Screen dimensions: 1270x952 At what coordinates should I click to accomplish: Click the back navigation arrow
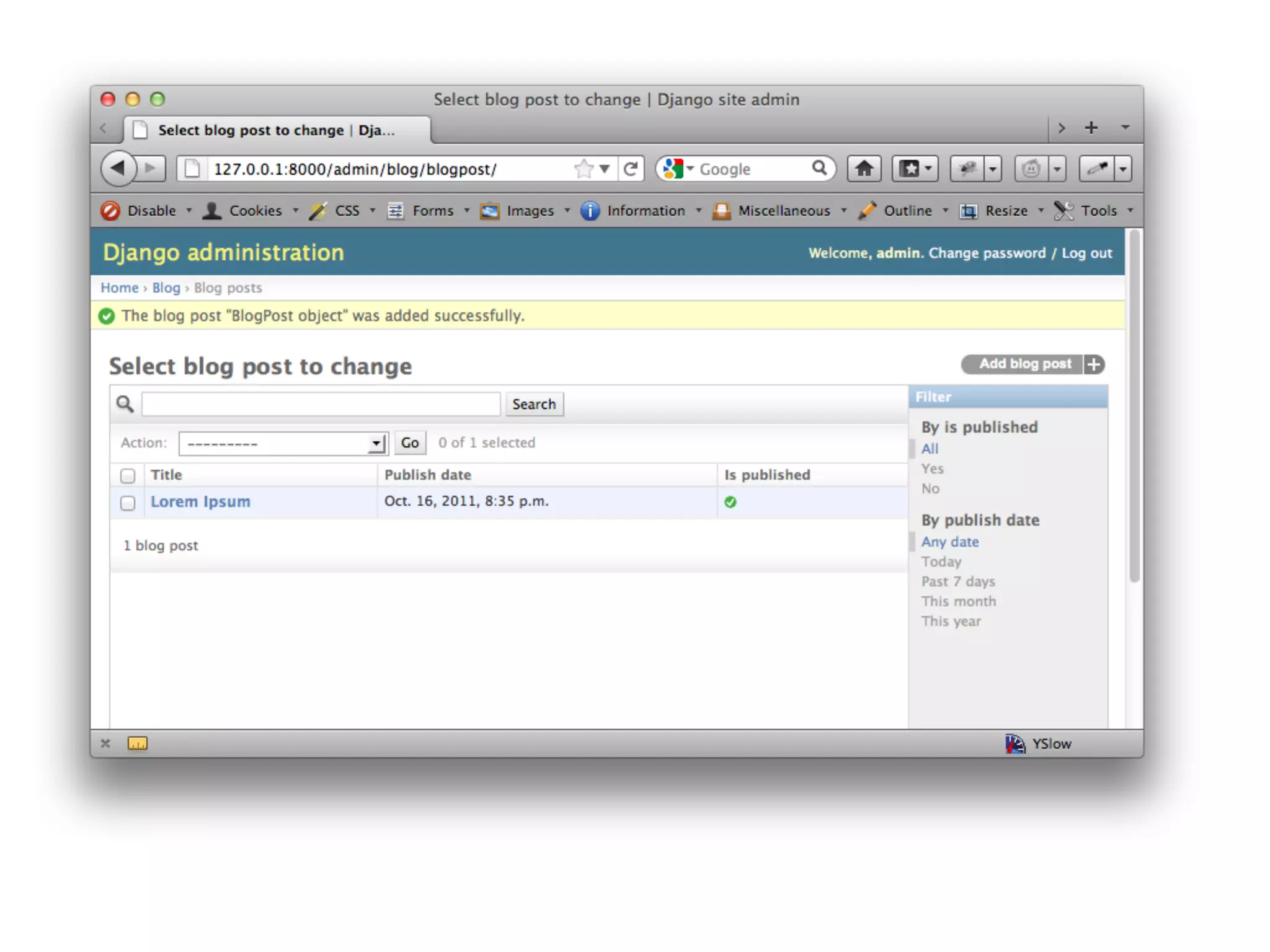(x=118, y=168)
